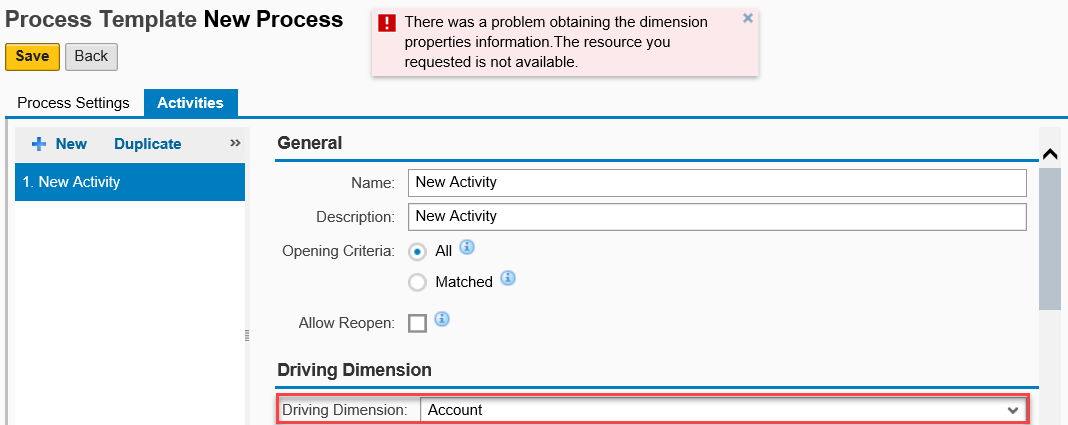Enable the Allow Reopen checkbox

pos(418,323)
